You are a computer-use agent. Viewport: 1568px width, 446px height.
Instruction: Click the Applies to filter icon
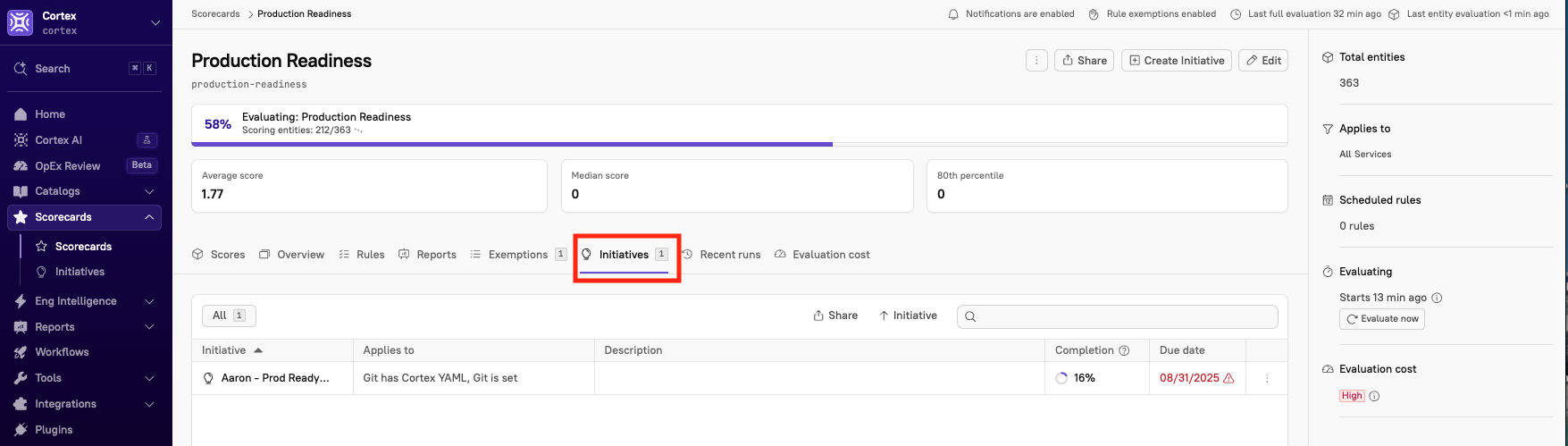tap(1328, 129)
